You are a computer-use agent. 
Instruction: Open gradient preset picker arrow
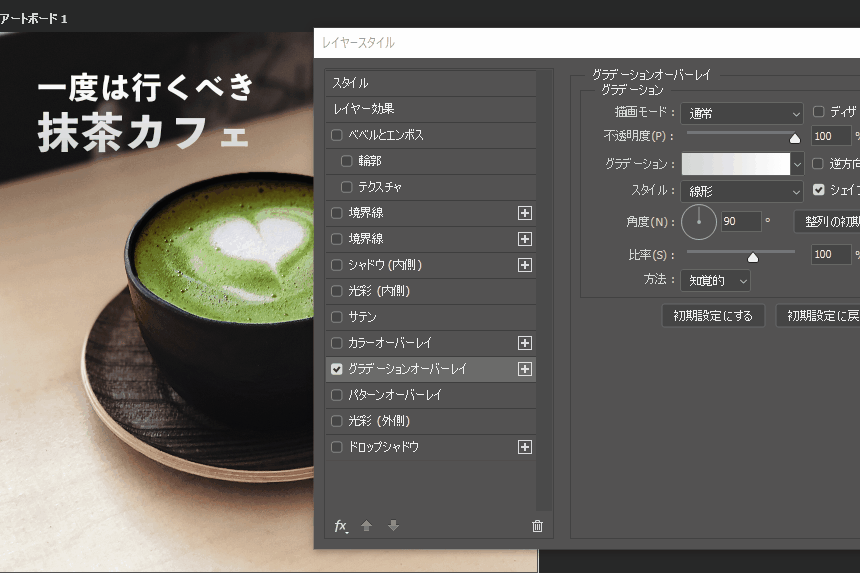coord(797,164)
